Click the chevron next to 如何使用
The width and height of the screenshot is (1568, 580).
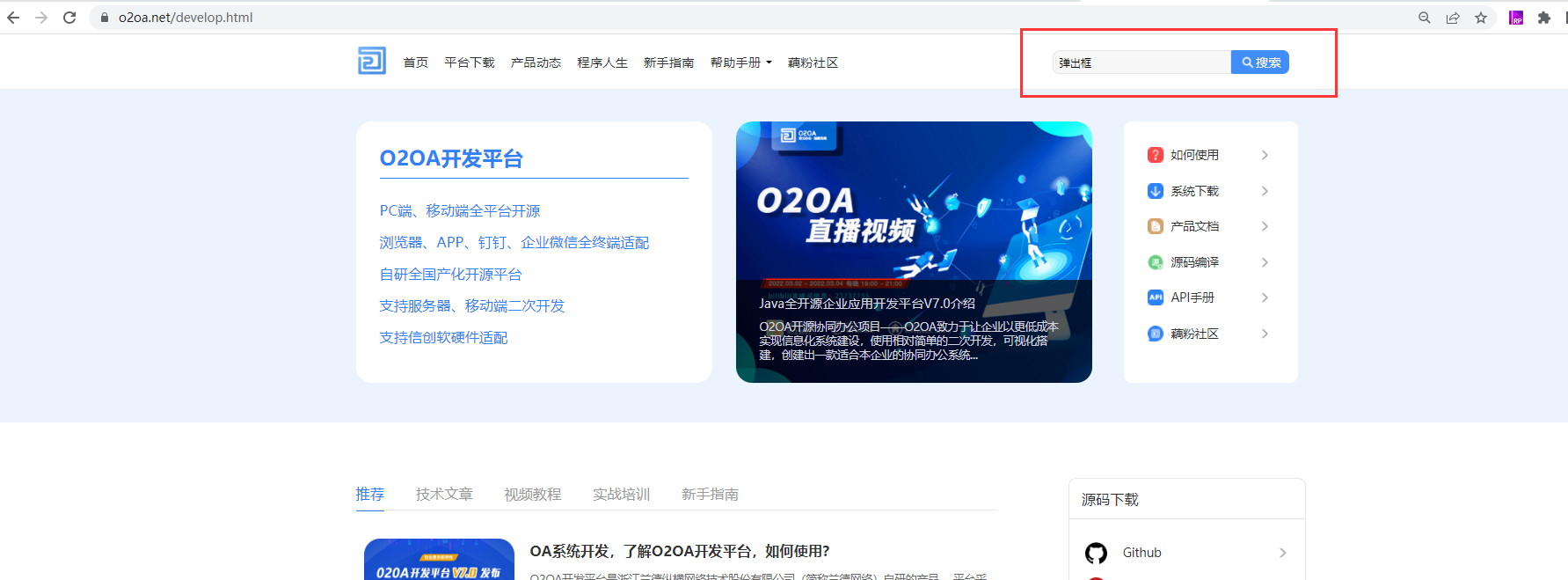pyautogui.click(x=1265, y=155)
